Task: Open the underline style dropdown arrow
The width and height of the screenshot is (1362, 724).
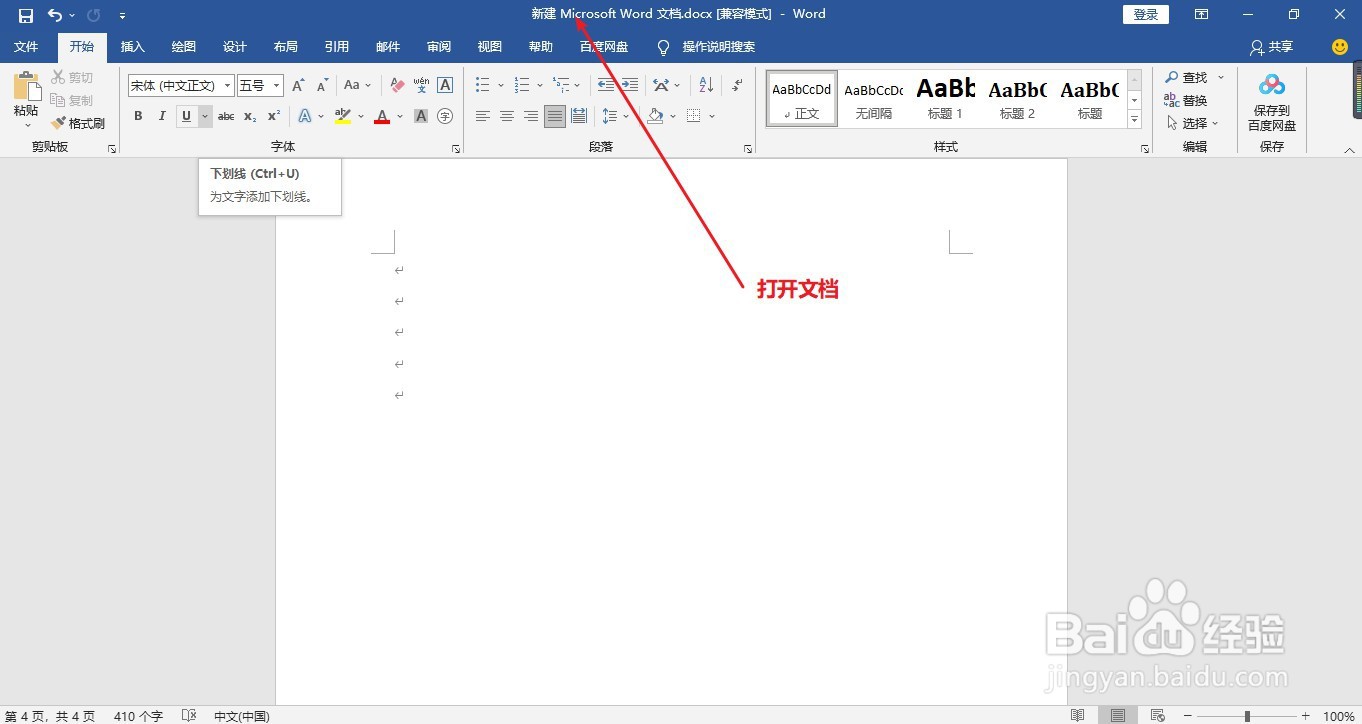Action: (x=205, y=116)
